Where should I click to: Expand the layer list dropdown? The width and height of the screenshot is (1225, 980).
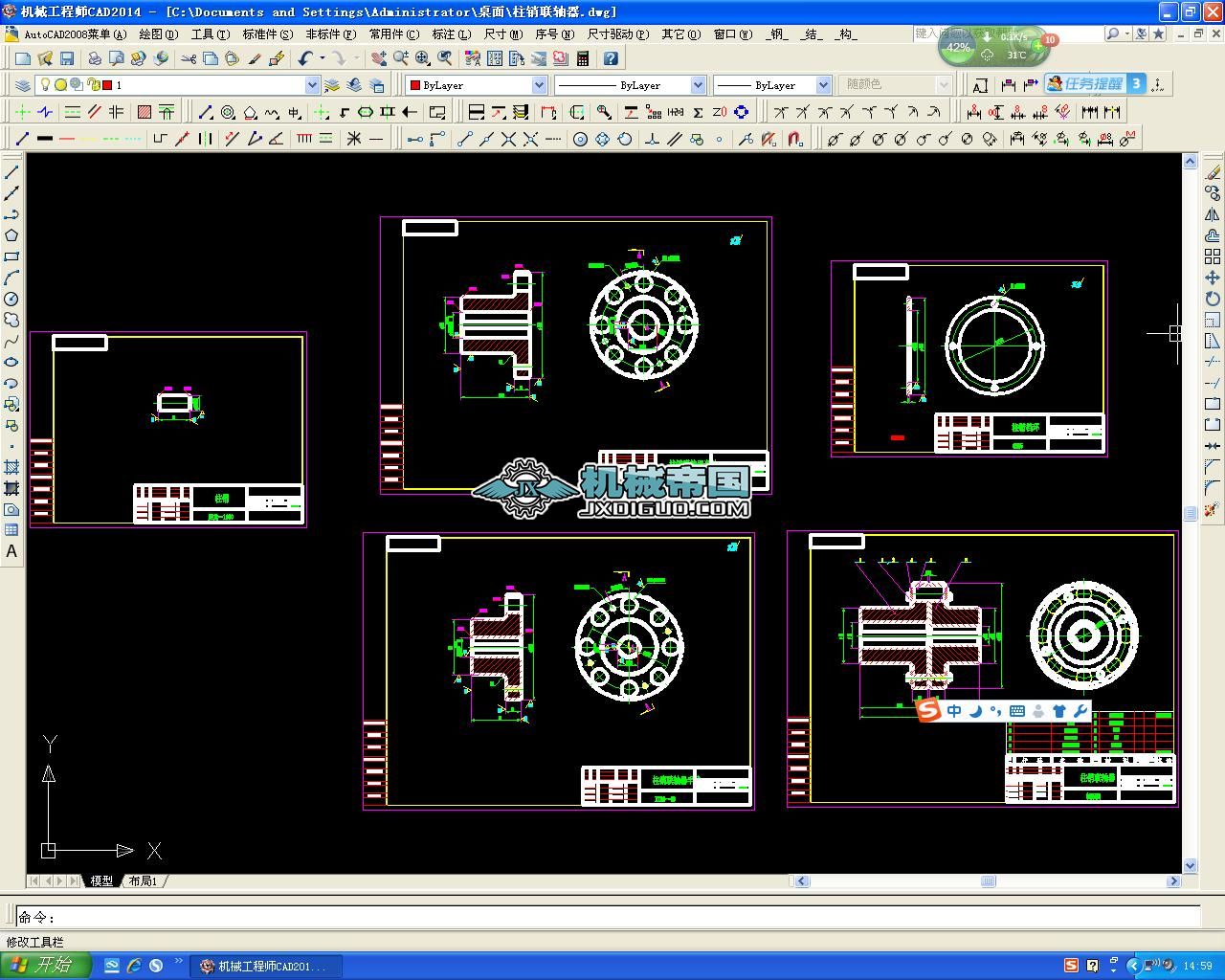(311, 85)
